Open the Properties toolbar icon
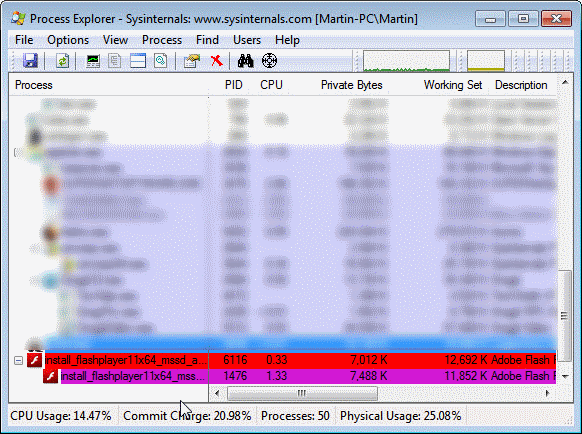The height and width of the screenshot is (434, 582). (x=192, y=61)
